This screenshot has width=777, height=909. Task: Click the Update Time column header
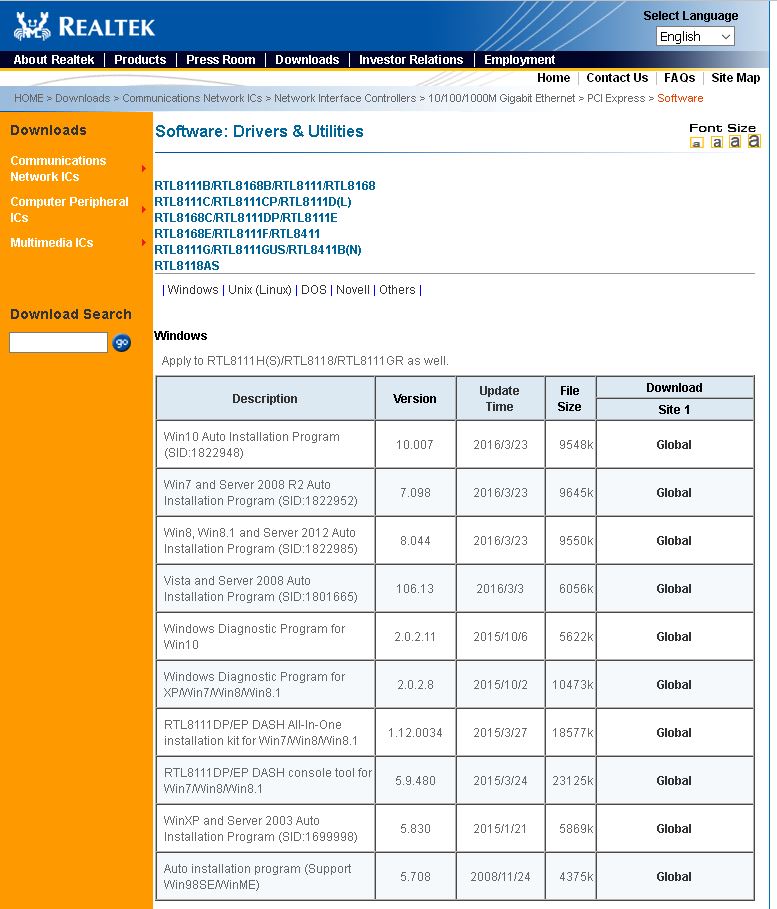(500, 399)
